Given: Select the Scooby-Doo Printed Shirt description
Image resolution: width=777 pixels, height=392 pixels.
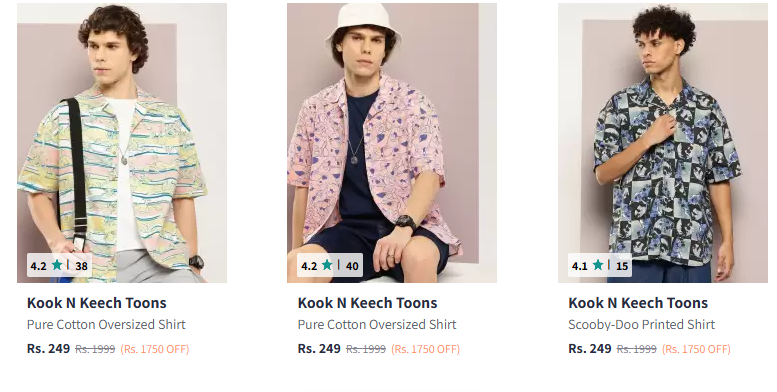Looking at the screenshot, I should (641, 325).
